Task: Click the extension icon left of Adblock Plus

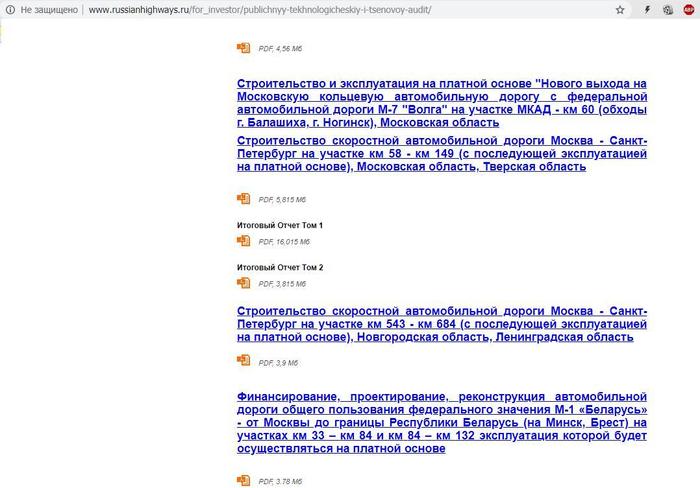Action: [x=668, y=9]
